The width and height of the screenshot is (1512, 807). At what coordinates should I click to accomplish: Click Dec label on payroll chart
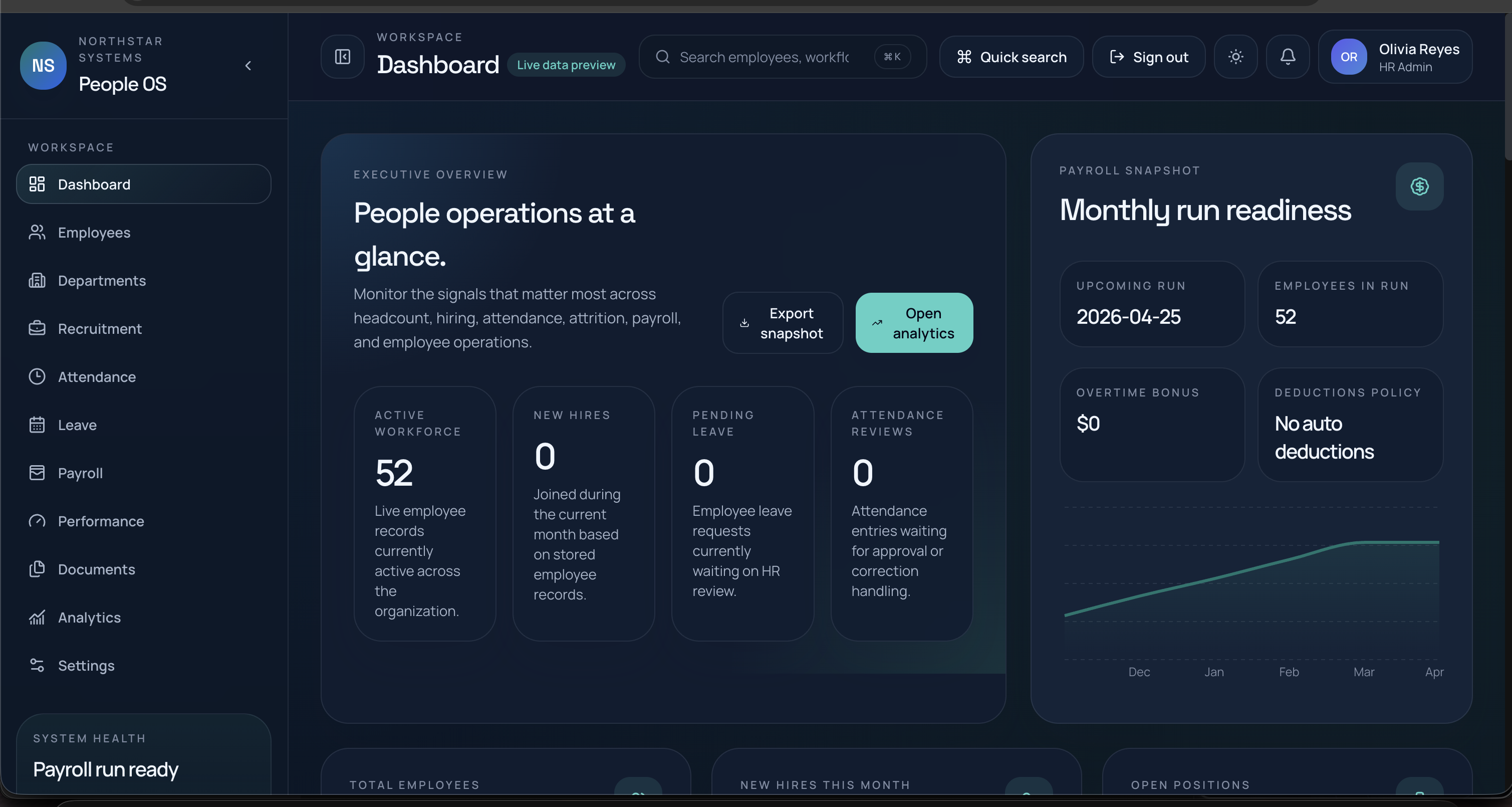tap(1139, 672)
